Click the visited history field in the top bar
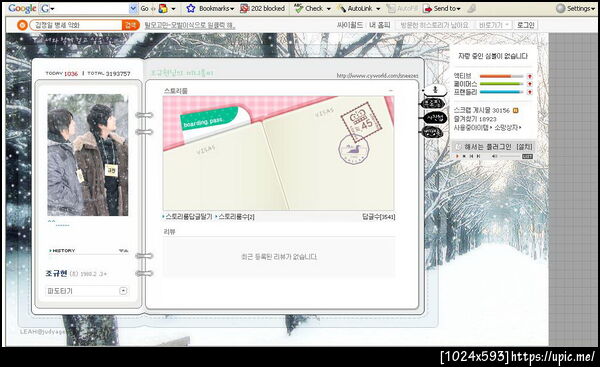Viewport: 600px width, 367px height. (434, 25)
